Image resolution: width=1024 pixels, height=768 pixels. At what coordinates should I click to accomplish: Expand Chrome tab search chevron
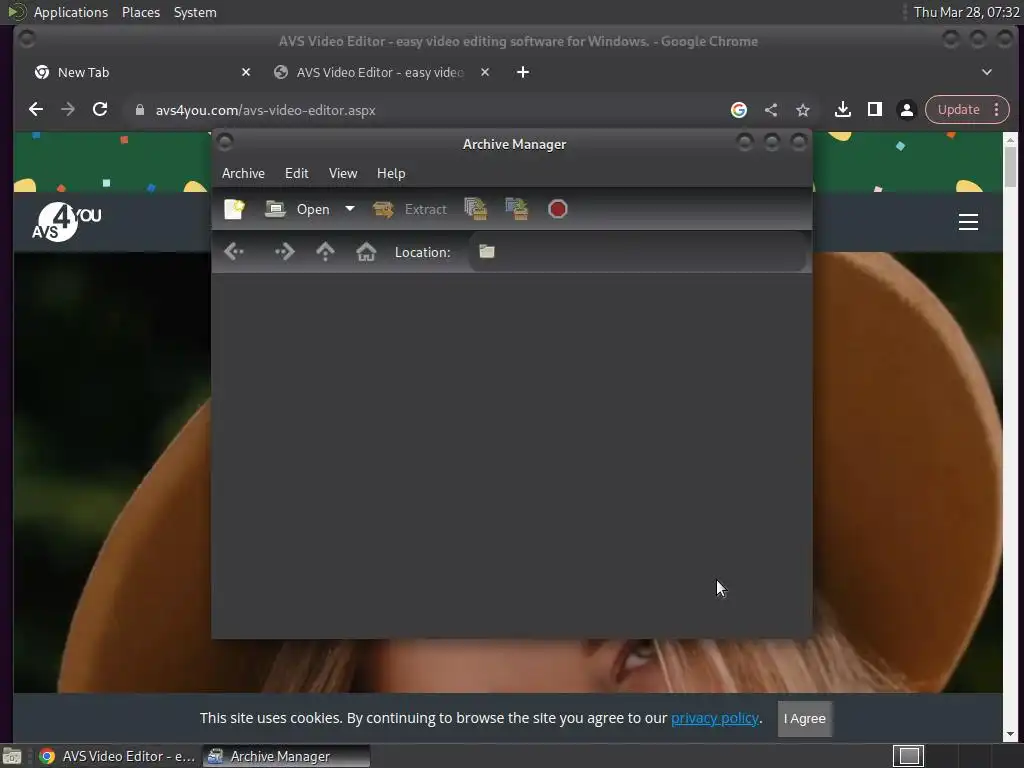(987, 72)
